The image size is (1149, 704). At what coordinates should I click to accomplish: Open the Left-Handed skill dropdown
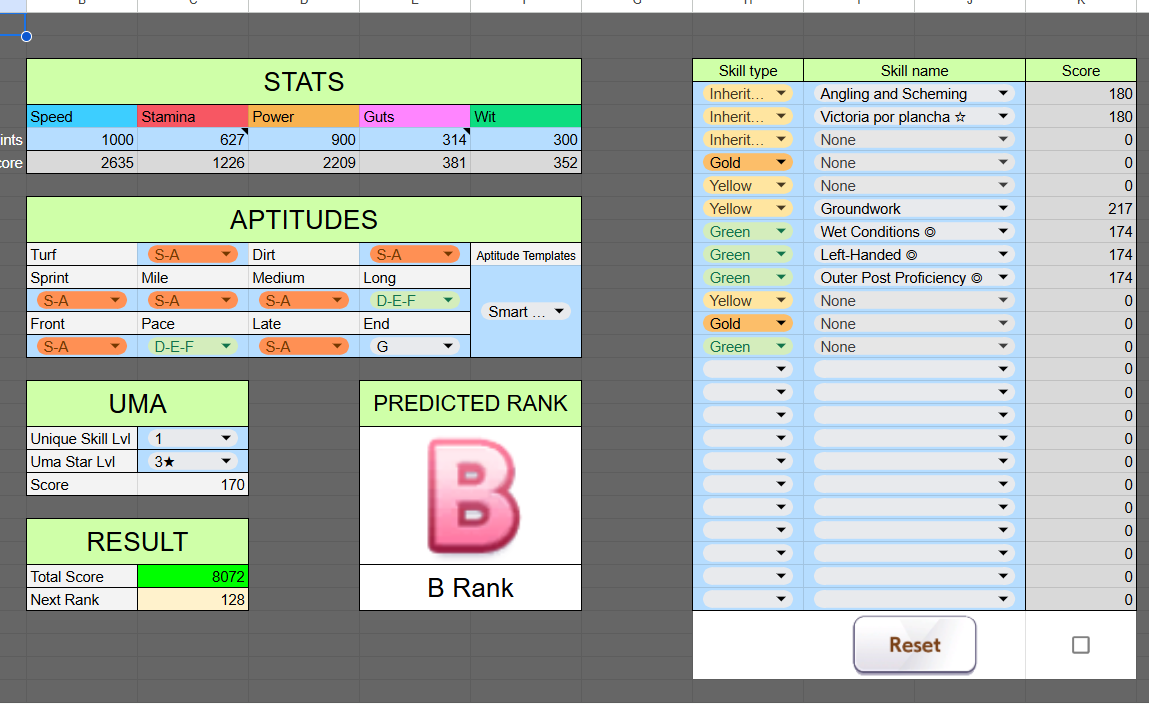(x=914, y=255)
